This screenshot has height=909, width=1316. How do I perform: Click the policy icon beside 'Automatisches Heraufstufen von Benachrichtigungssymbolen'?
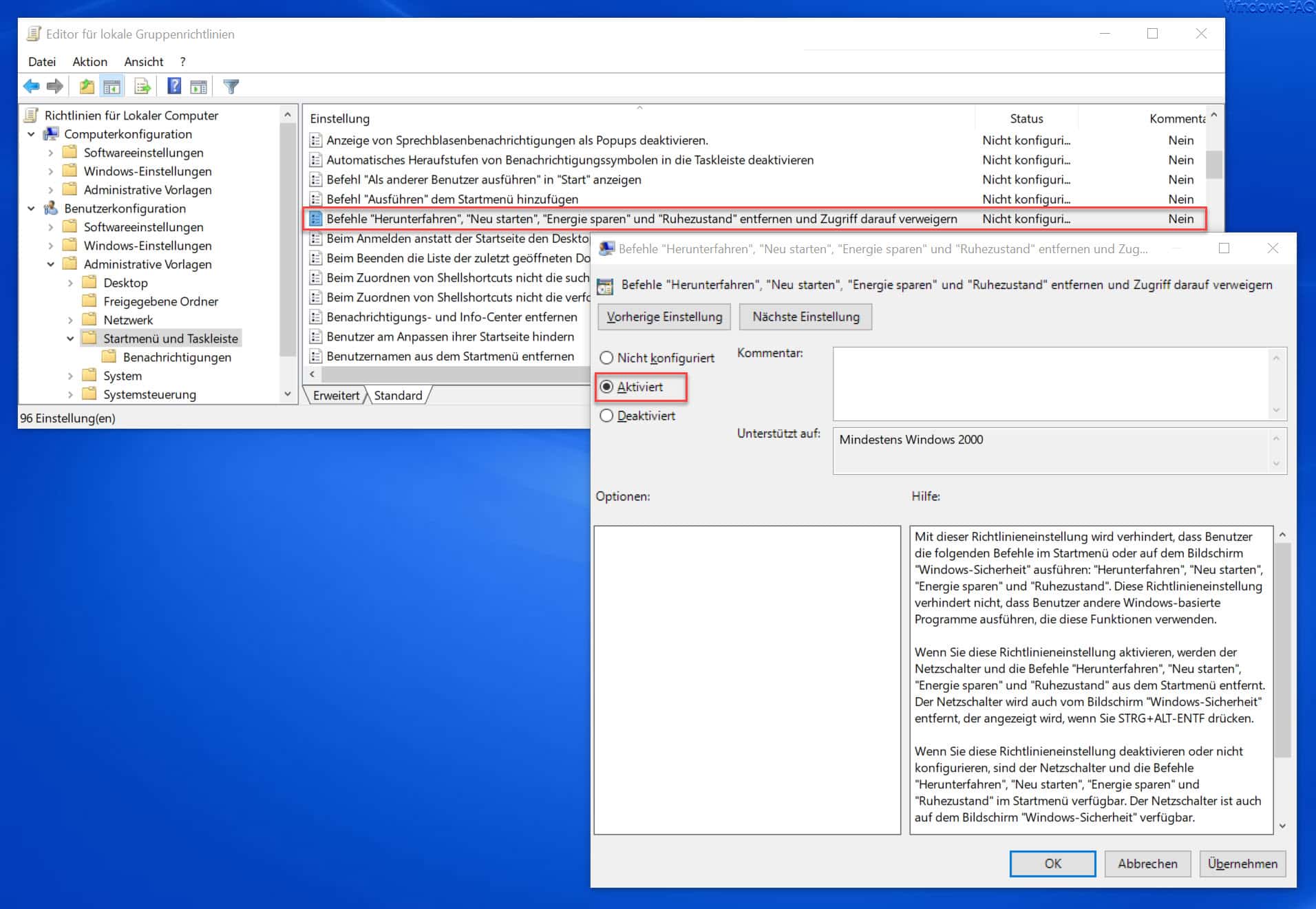316,160
